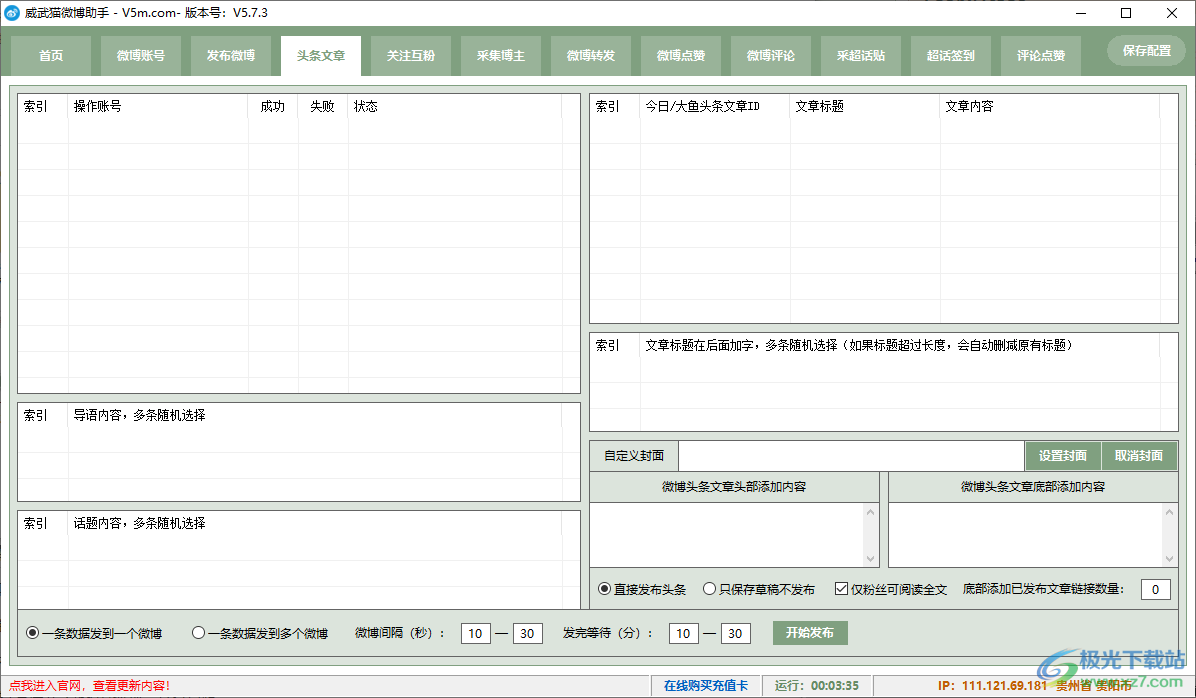Click the 文章内容 column header

(x=1050, y=106)
